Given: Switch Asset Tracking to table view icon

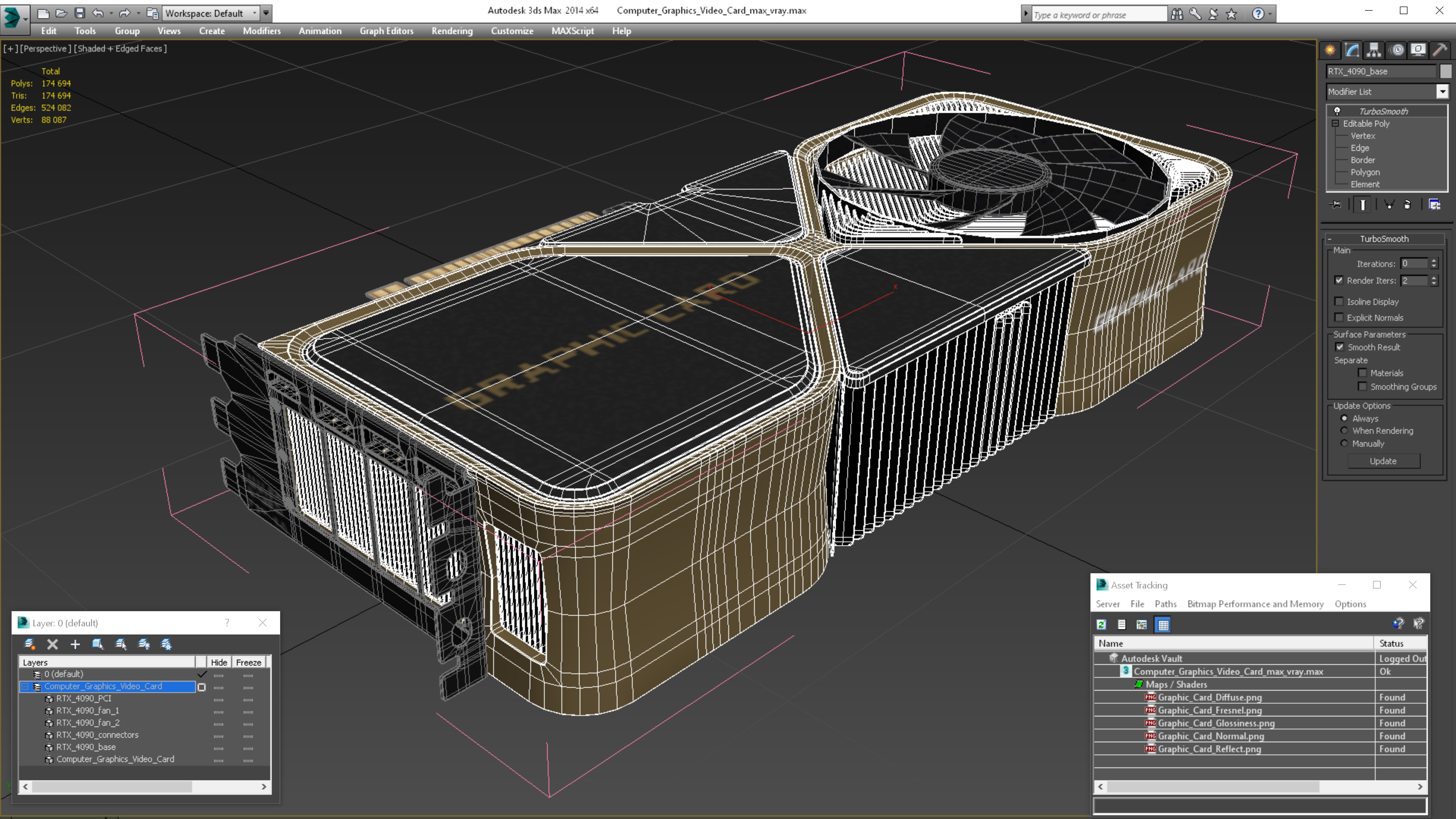Looking at the screenshot, I should [x=1163, y=624].
